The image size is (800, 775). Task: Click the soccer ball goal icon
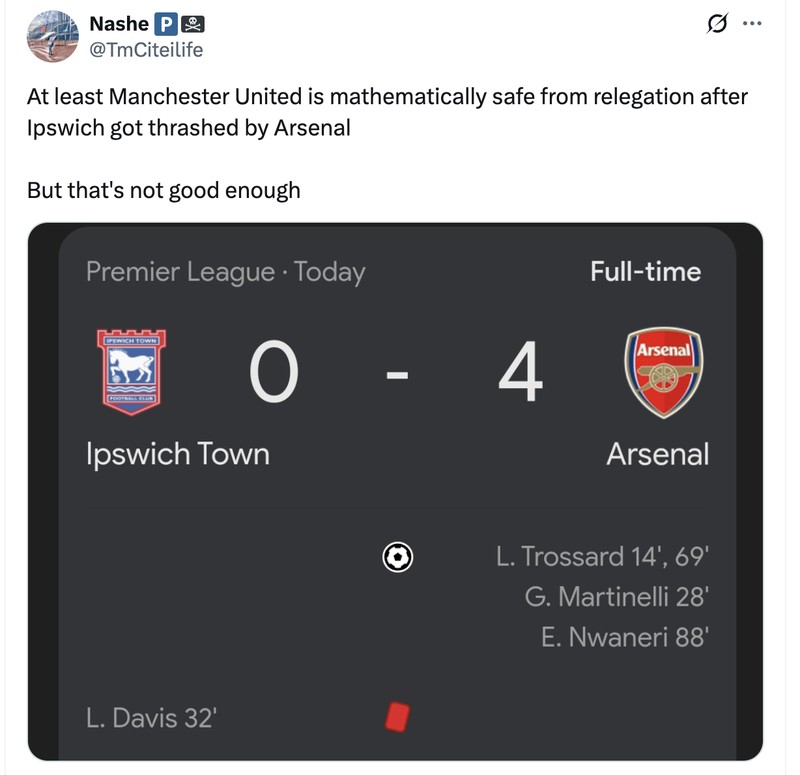tap(399, 556)
